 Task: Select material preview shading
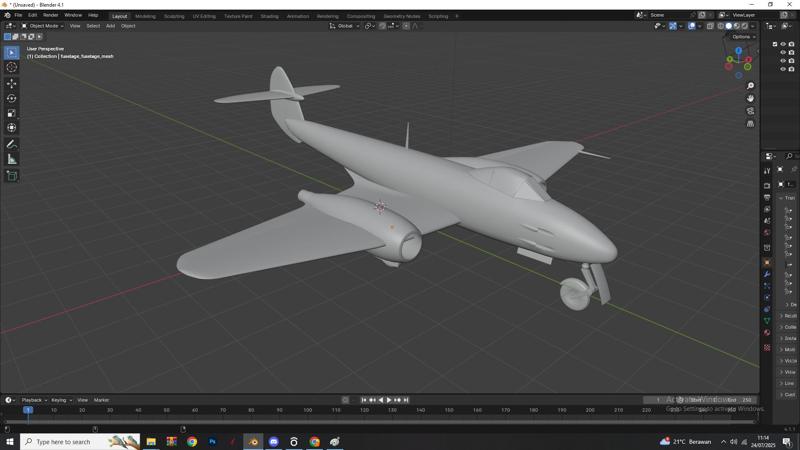pyautogui.click(x=736, y=26)
